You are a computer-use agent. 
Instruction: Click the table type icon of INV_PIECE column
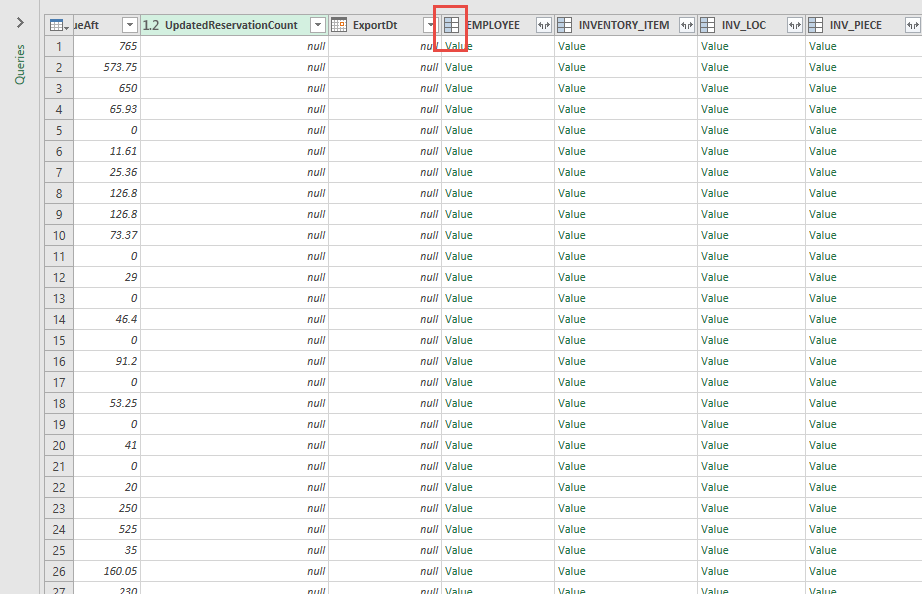click(816, 25)
